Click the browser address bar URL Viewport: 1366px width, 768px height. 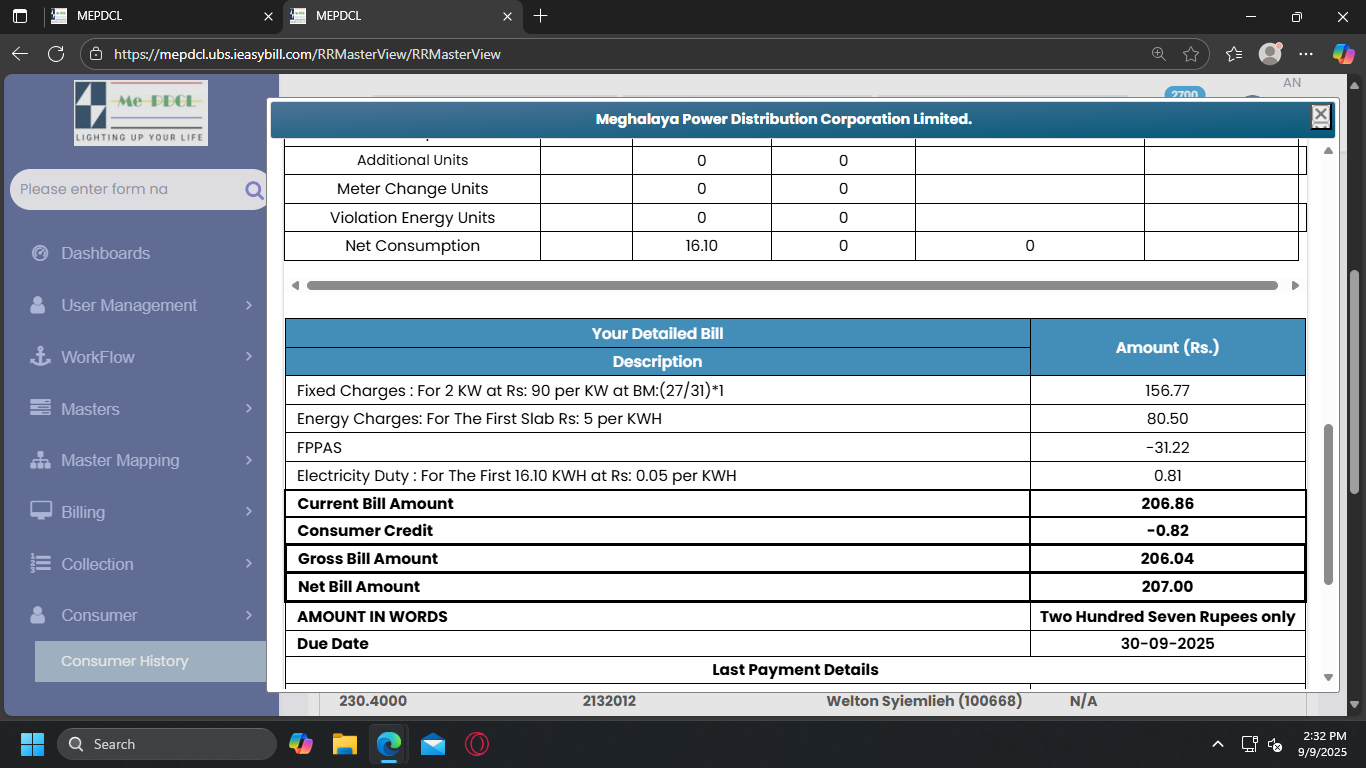point(307,54)
